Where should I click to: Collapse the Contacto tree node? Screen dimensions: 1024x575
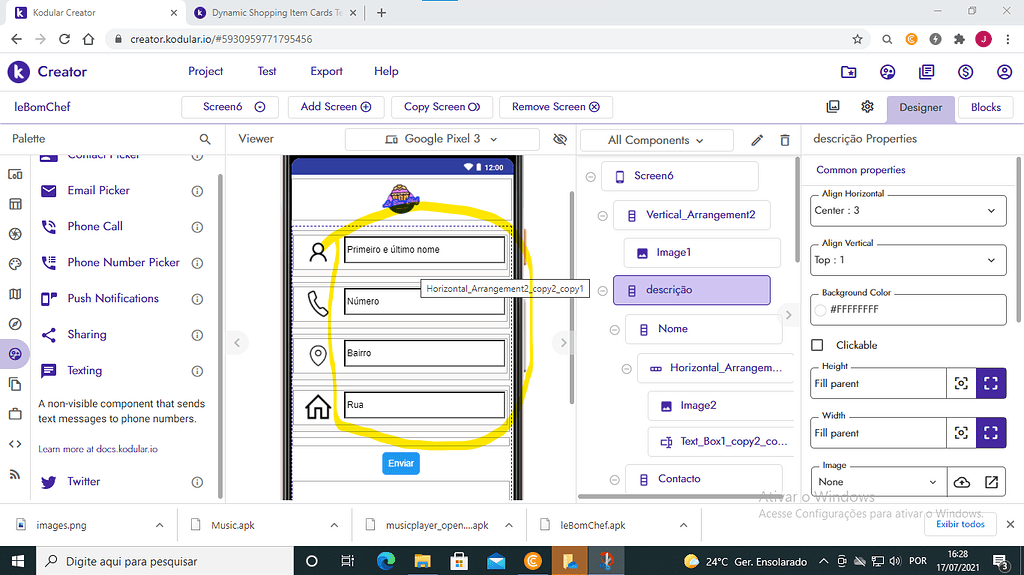[615, 480]
